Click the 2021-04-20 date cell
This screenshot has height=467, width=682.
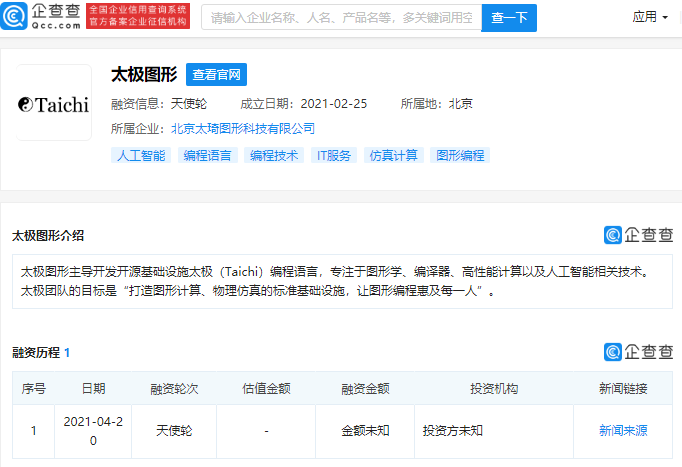pos(93,431)
